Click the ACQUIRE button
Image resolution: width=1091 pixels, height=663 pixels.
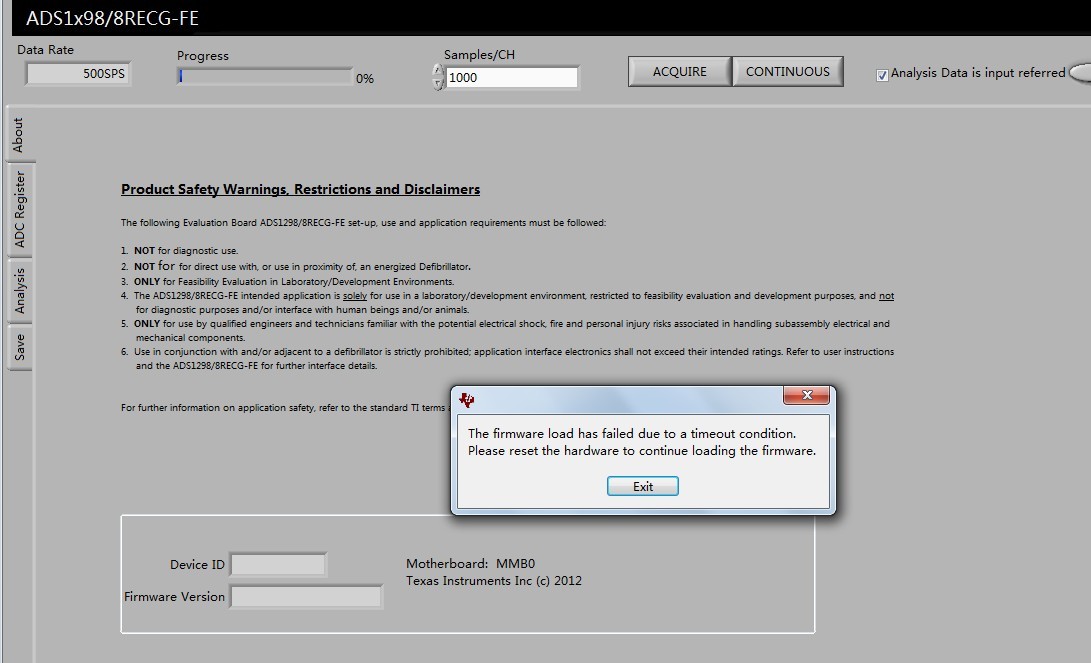click(x=680, y=72)
